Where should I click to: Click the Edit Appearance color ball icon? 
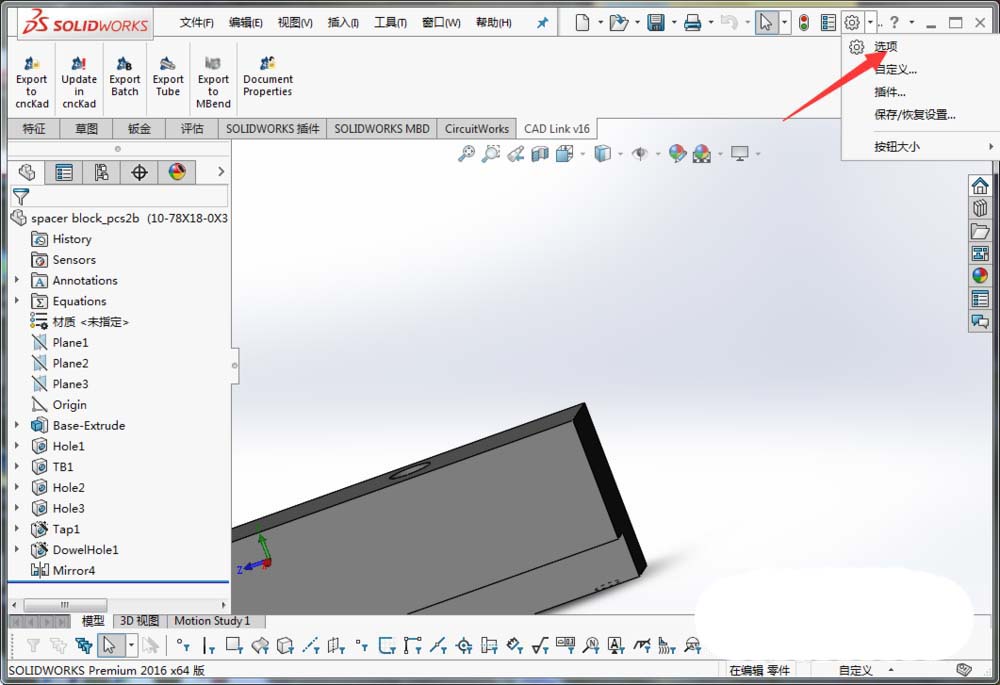click(x=677, y=153)
